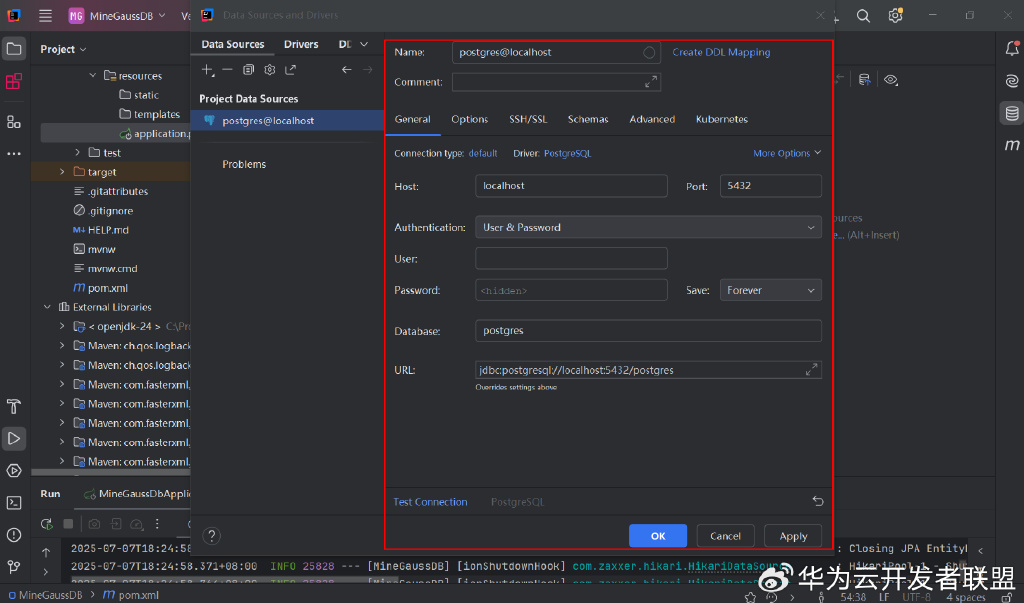
Task: Select pom.xml in the Project tree
Action: [108, 288]
